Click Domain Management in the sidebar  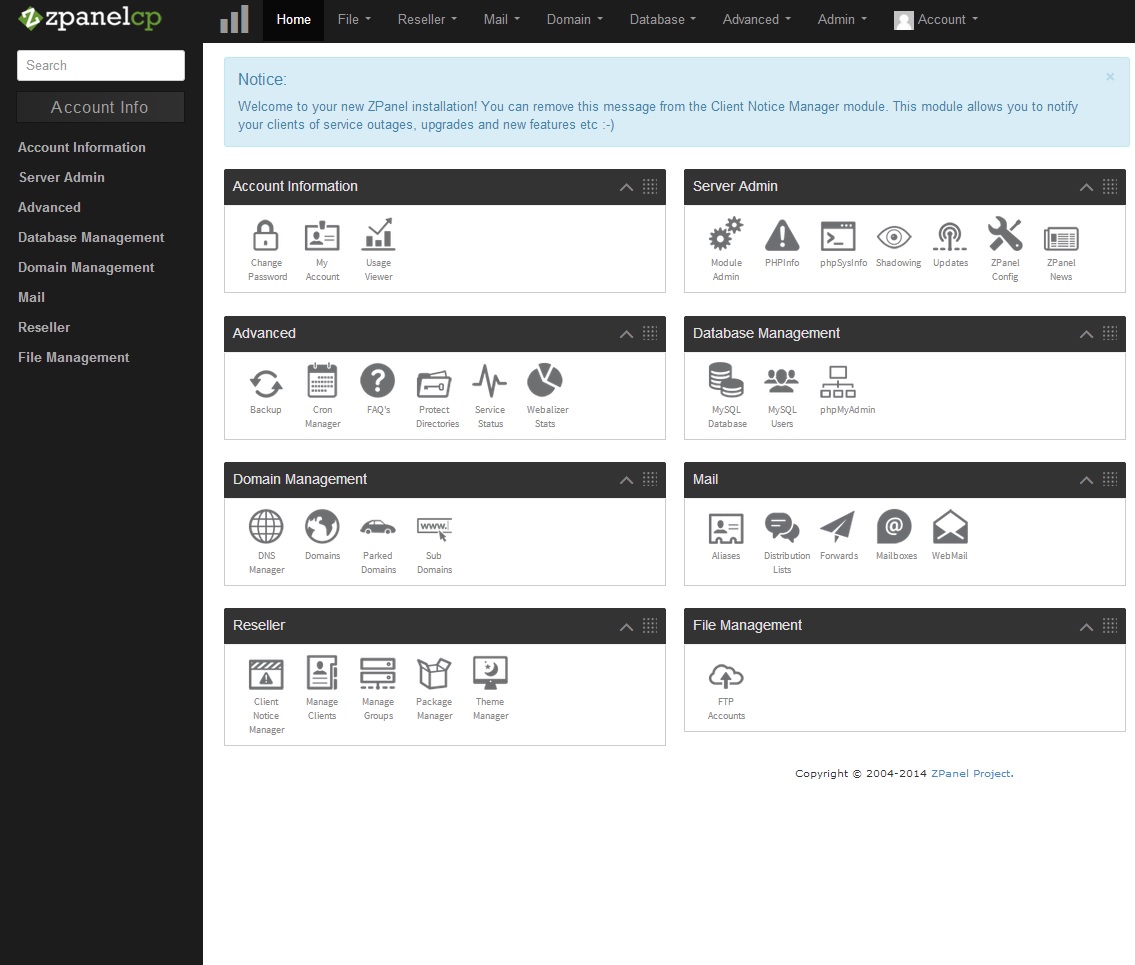[x=86, y=267]
